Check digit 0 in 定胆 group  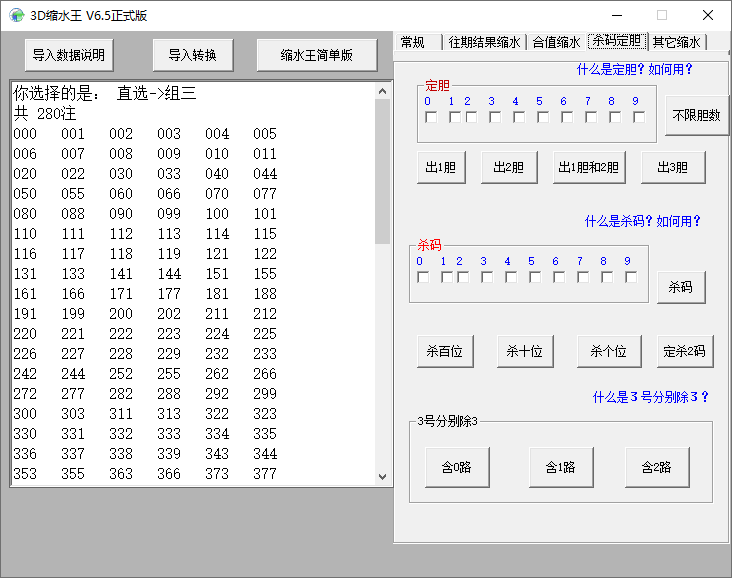pyautogui.click(x=431, y=117)
